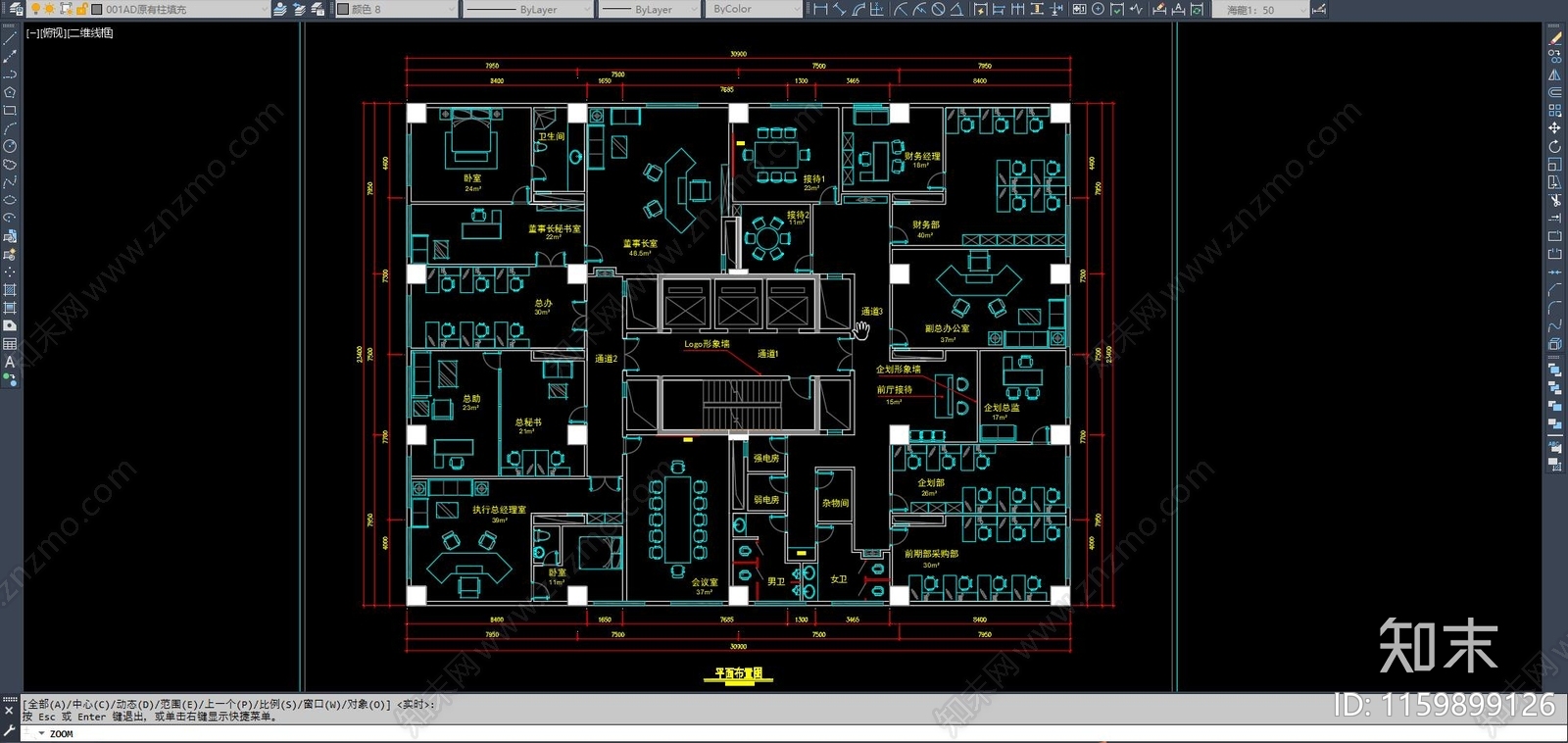The height and width of the screenshot is (743, 1568).
Task: Click the Dimension Update icon
Action: [1197, 9]
